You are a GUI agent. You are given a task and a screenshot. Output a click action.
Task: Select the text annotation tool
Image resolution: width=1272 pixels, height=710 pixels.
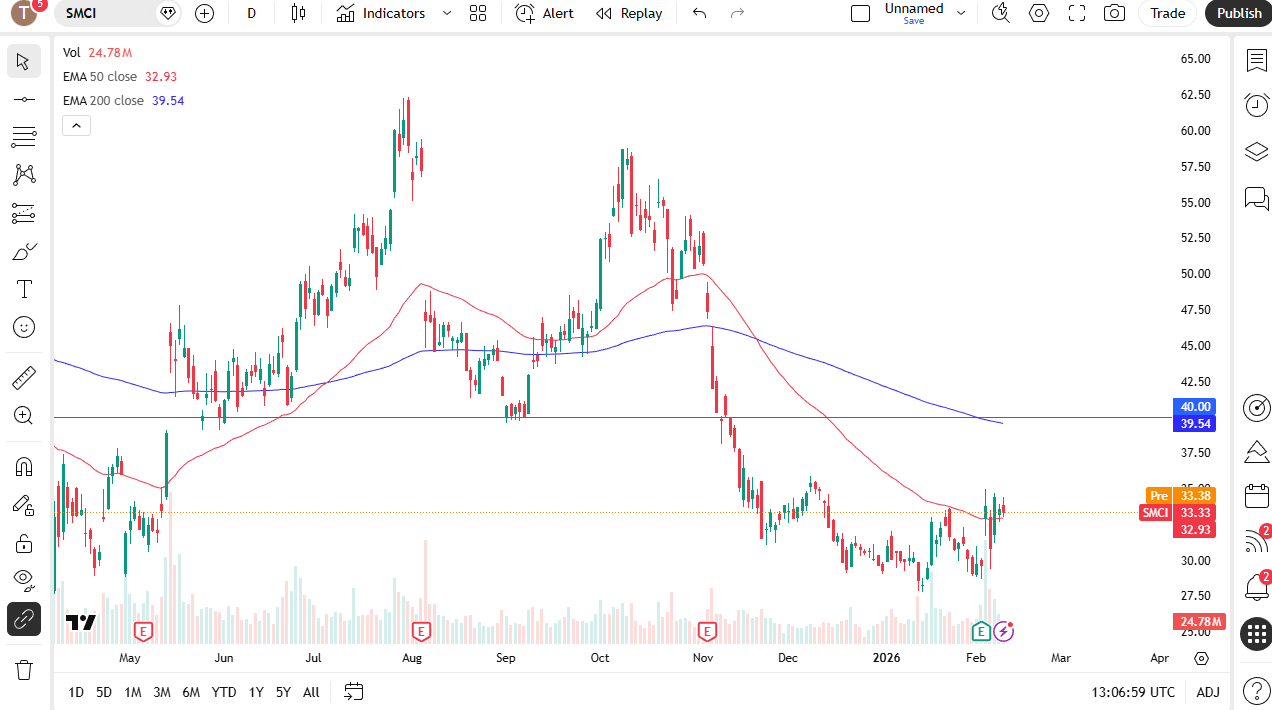pos(24,289)
